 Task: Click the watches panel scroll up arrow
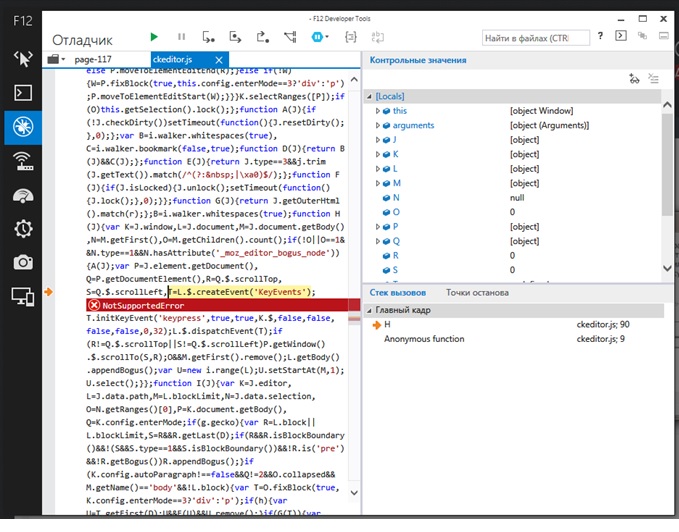[667, 105]
